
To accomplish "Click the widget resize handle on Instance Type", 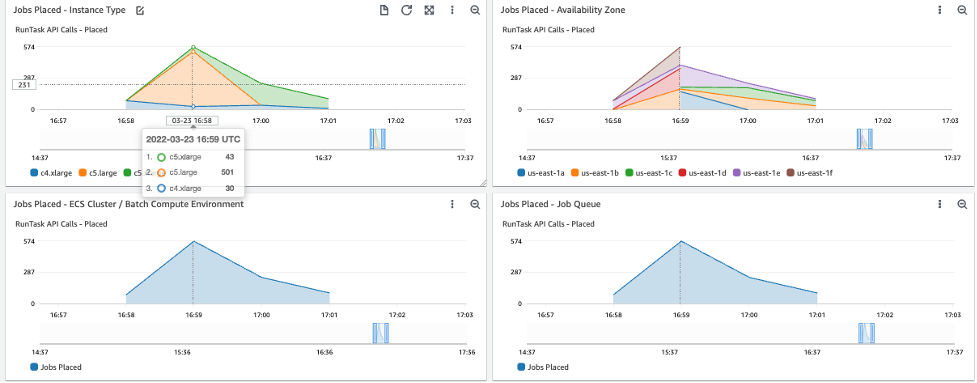I will point(482,182).
